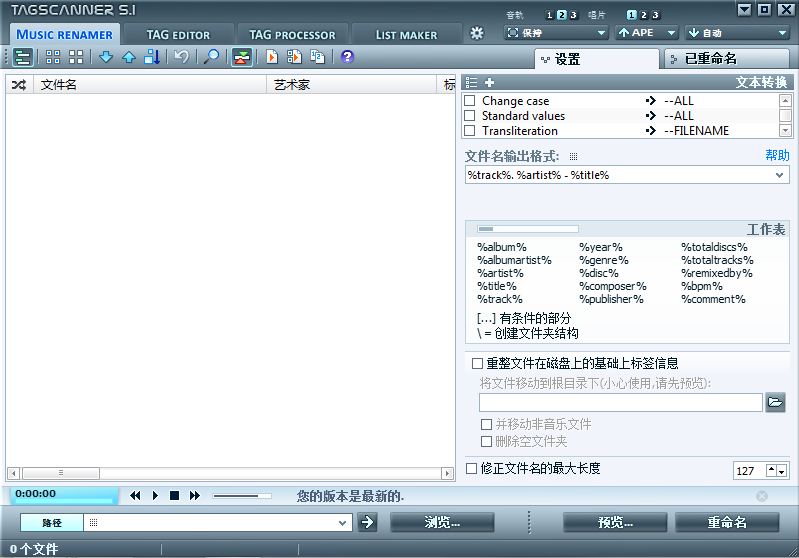
Task: Click the playback volume slider
Action: click(x=241, y=495)
